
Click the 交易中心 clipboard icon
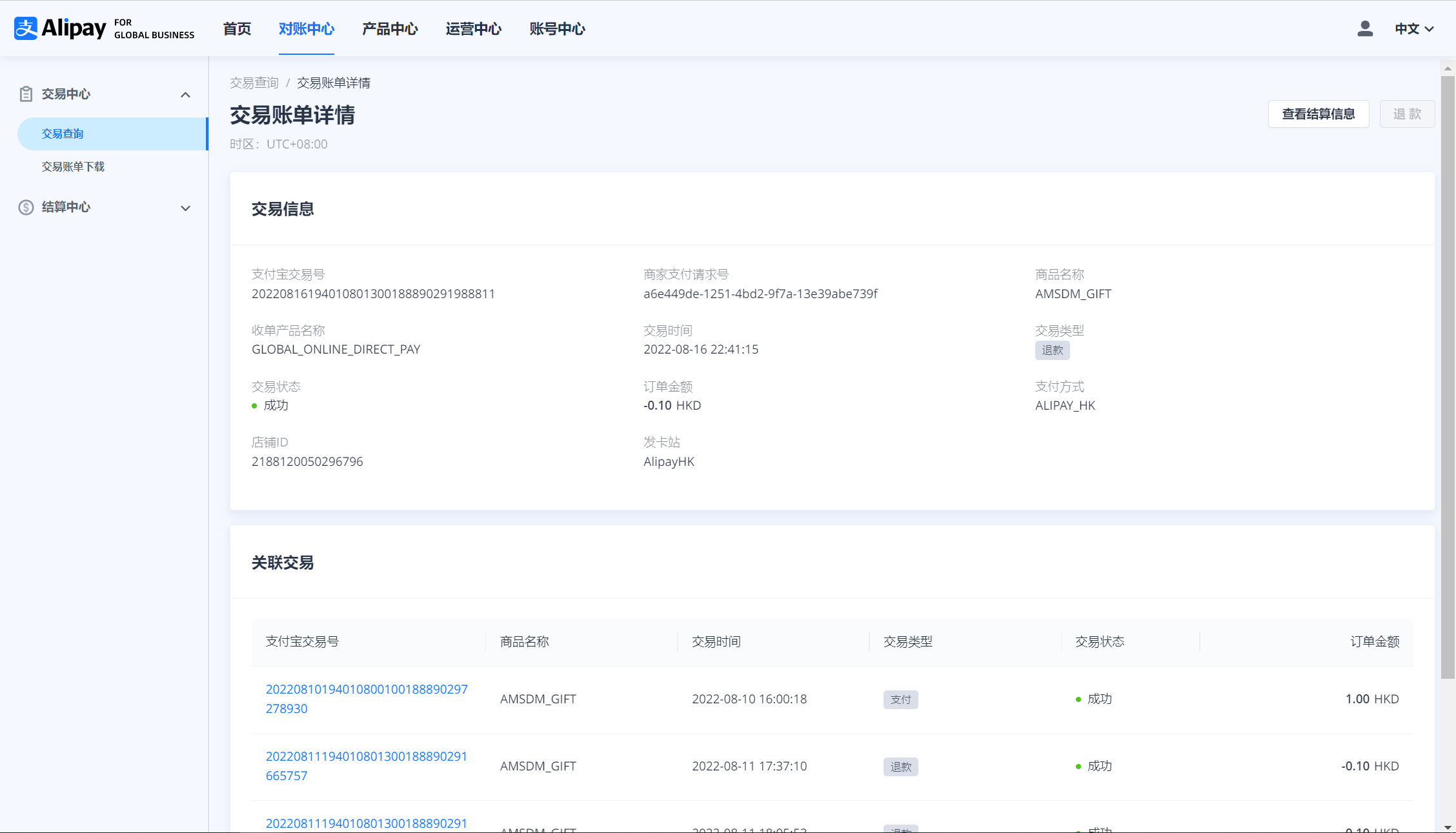pyautogui.click(x=26, y=94)
